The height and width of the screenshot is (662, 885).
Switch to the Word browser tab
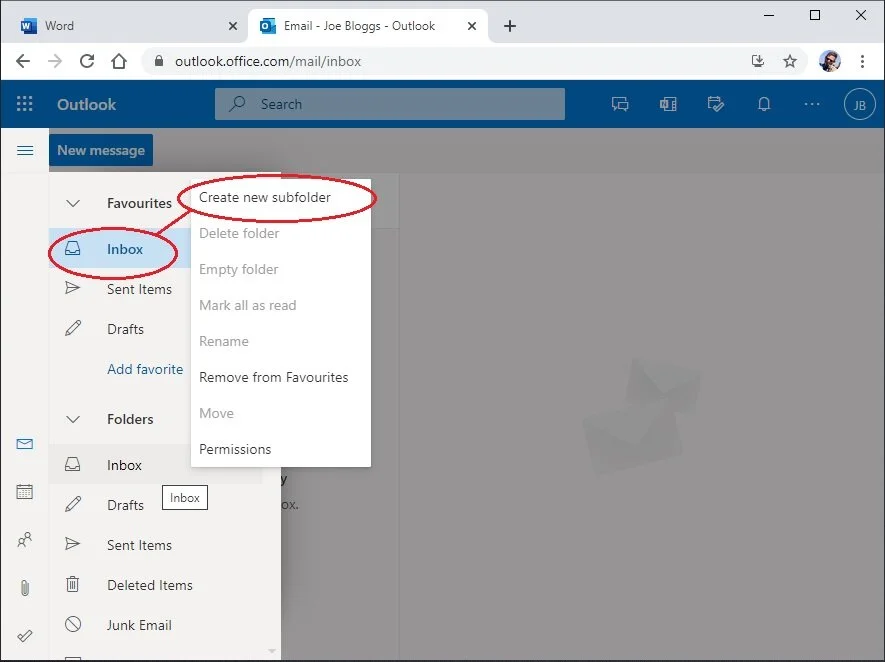point(124,26)
